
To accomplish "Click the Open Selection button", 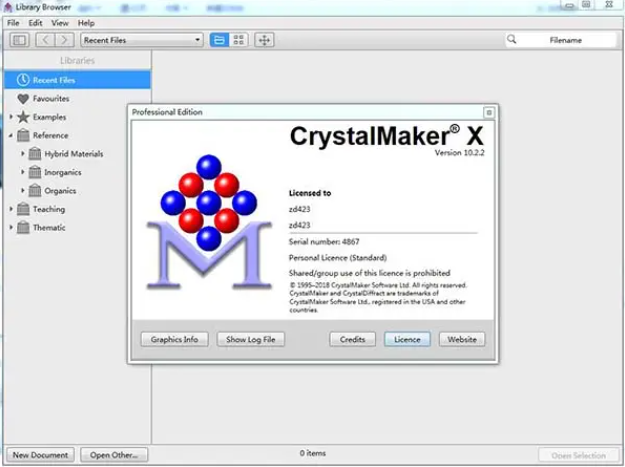I will (x=578, y=455).
